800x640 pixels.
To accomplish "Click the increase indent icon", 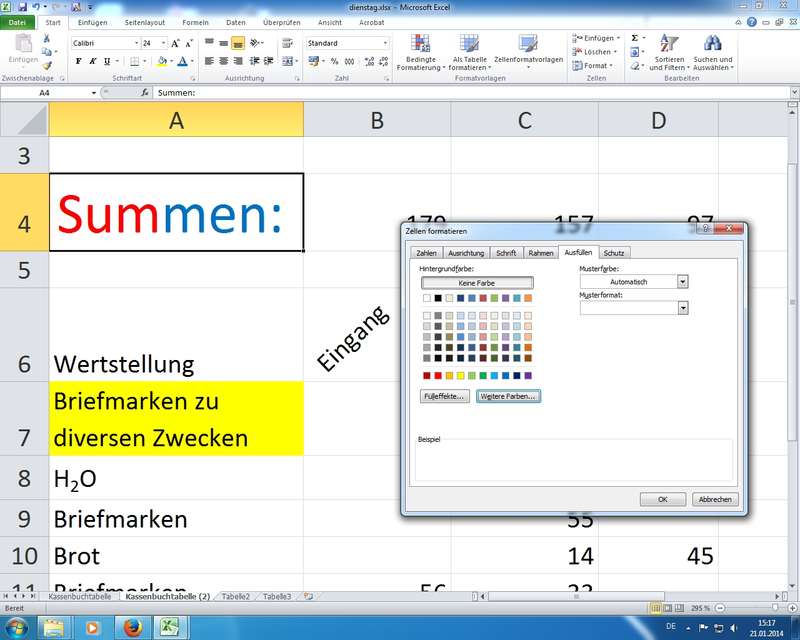I will point(268,61).
